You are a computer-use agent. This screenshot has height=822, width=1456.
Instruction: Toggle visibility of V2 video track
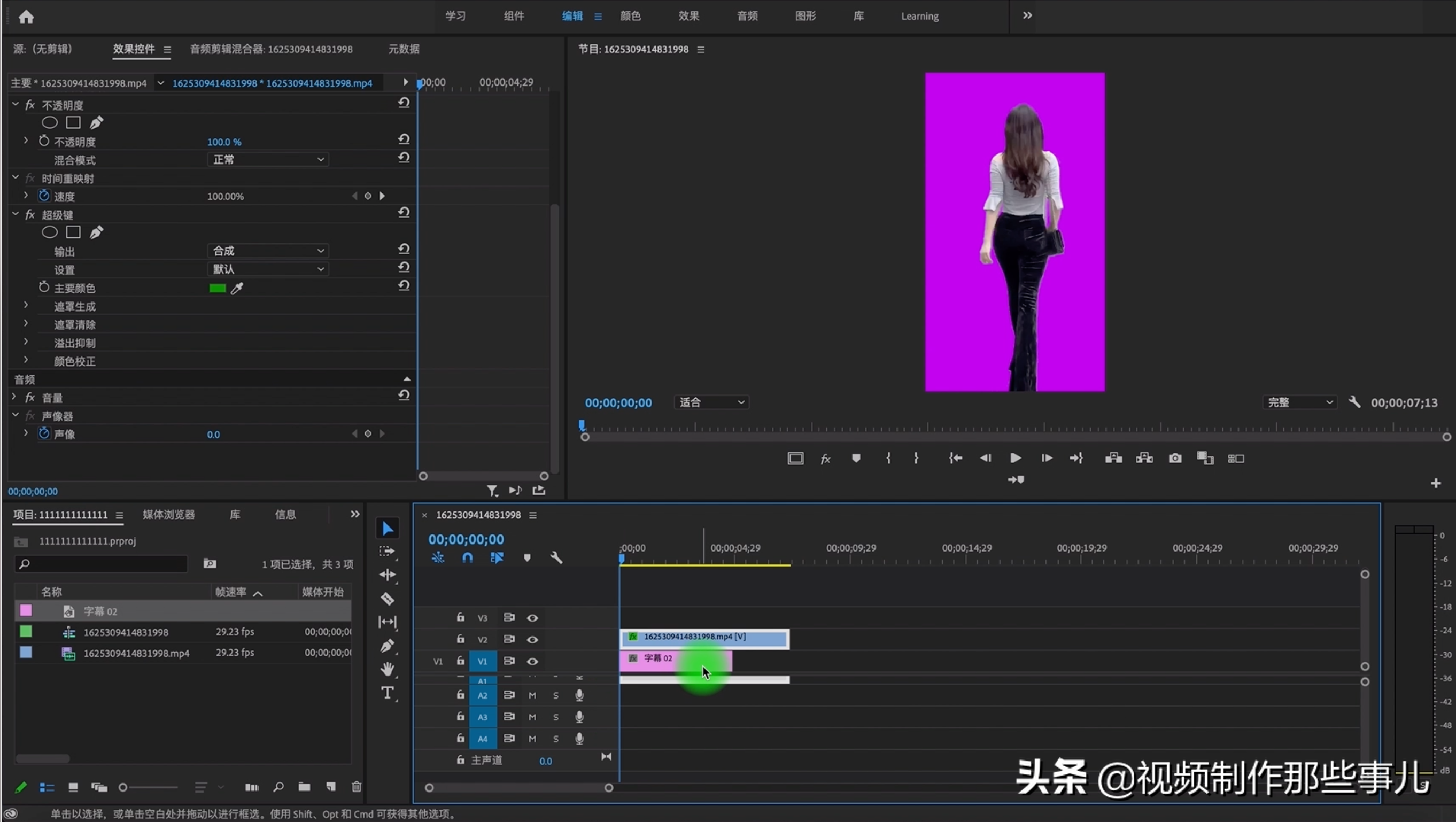coord(532,639)
